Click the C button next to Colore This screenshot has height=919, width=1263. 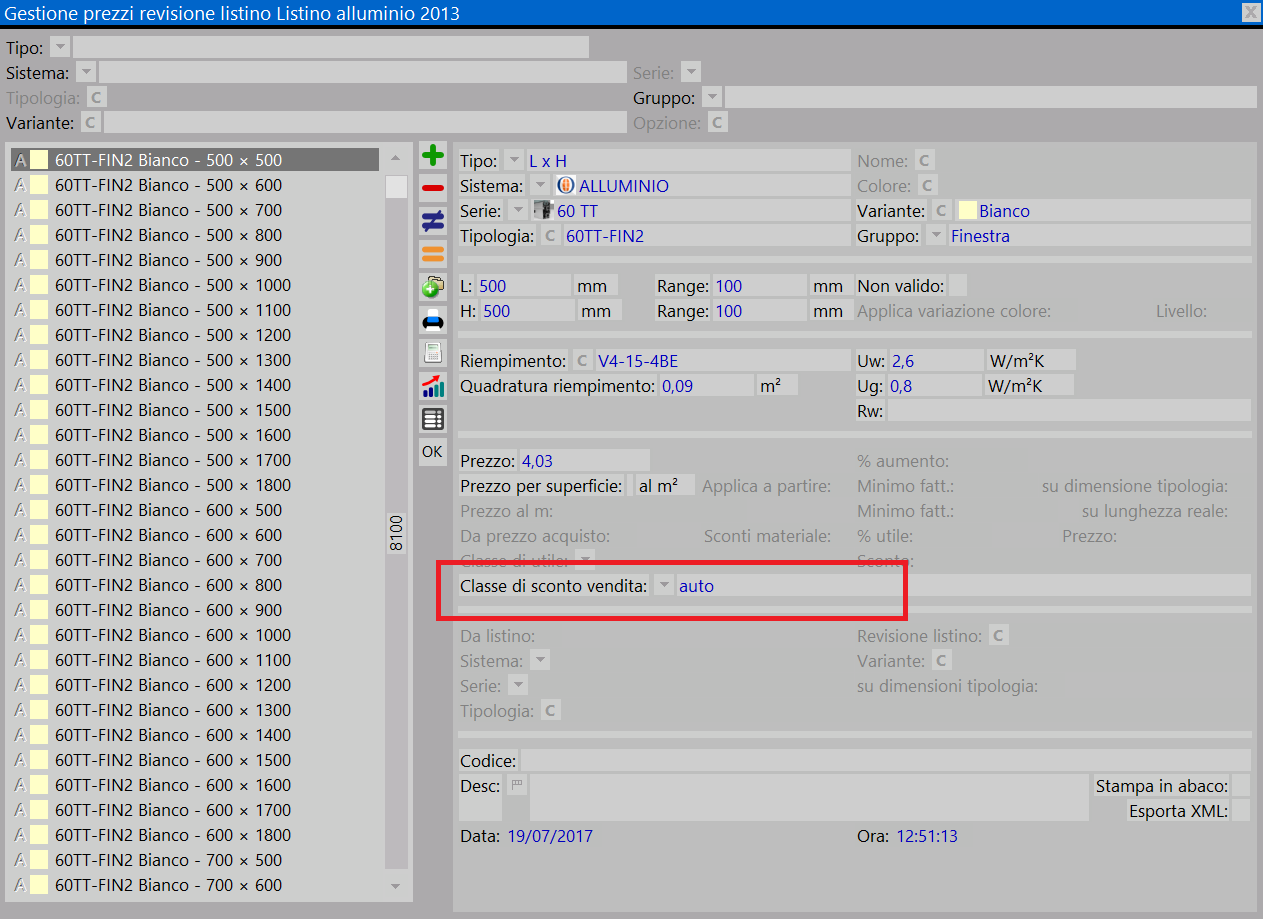click(927, 186)
